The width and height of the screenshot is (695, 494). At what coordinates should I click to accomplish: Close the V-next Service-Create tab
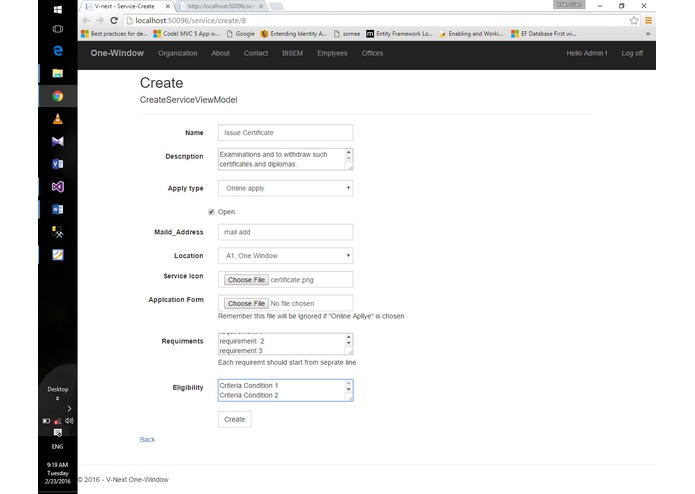[168, 6]
